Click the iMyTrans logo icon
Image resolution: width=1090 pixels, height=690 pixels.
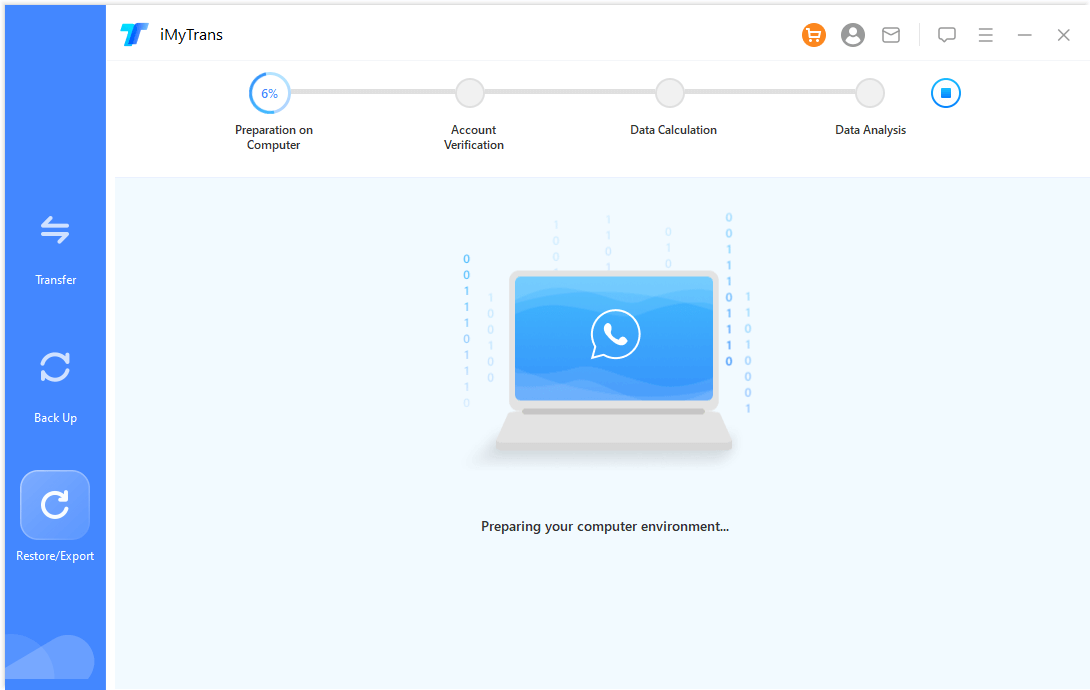click(x=134, y=34)
